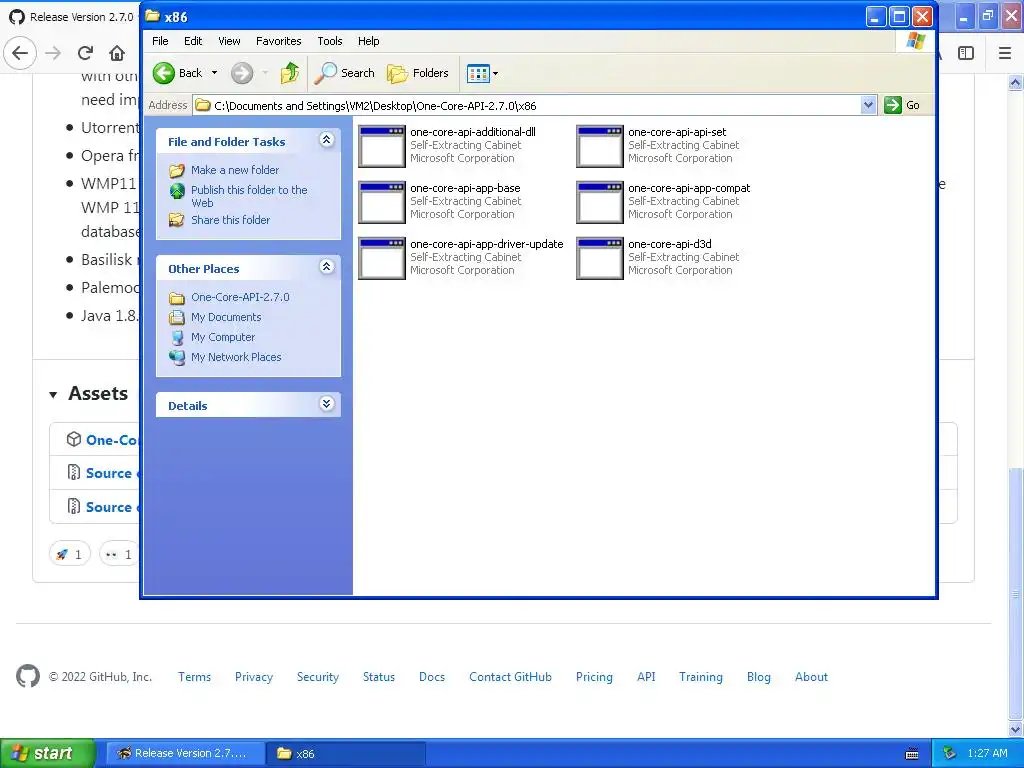Click the rocket reaction button

69,554
